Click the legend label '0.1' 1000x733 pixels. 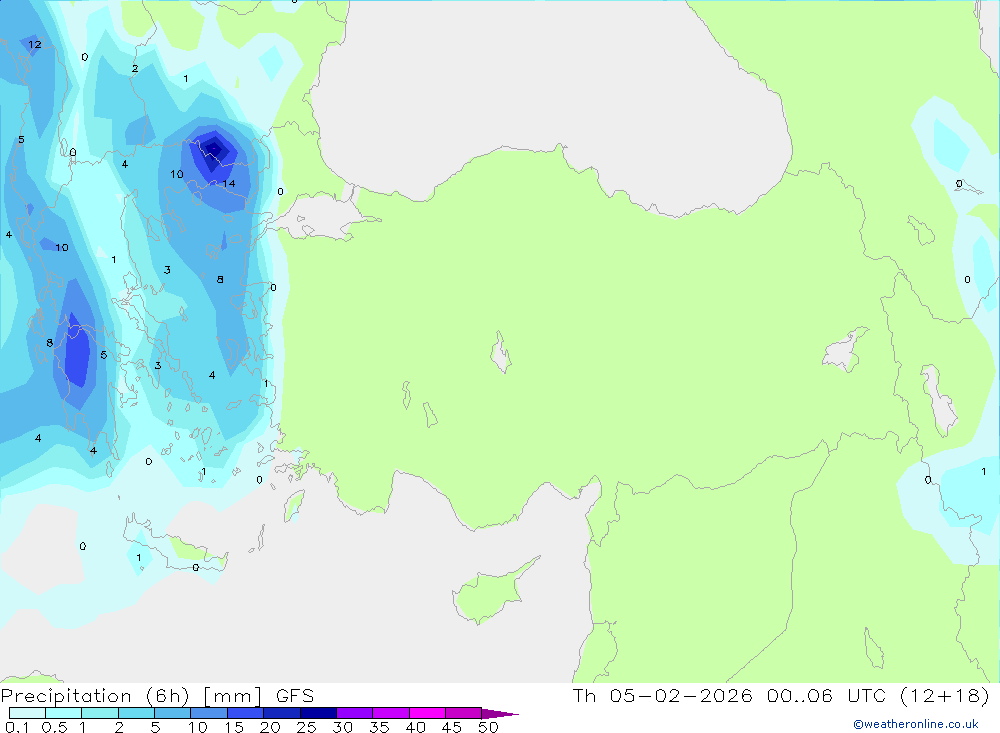click(17, 727)
